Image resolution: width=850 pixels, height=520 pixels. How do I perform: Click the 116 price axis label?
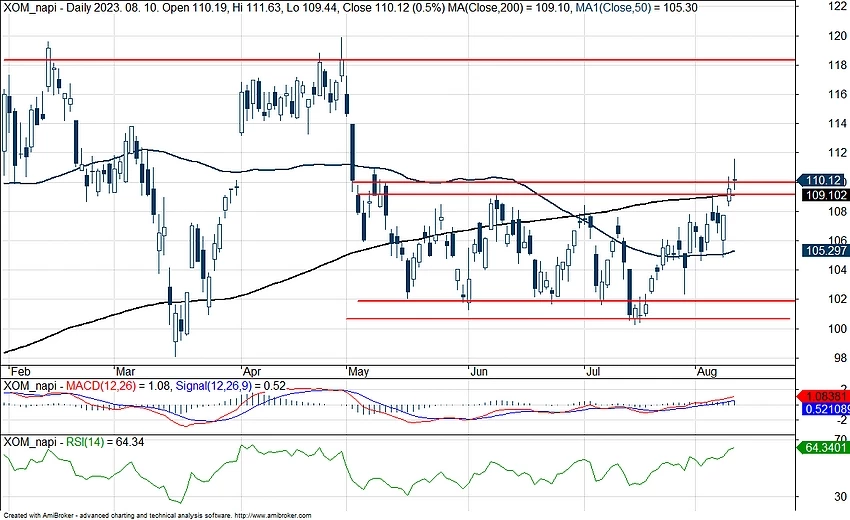838,94
